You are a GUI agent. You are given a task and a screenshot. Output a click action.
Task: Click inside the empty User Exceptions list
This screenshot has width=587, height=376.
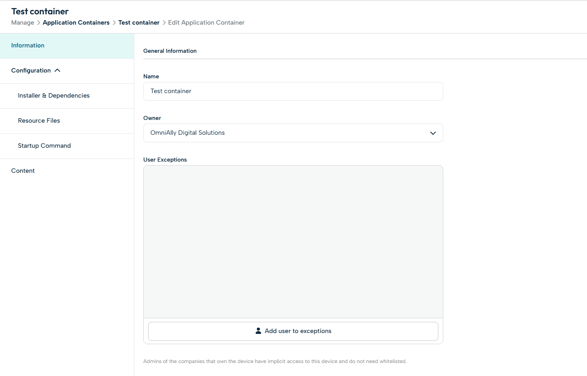293,242
